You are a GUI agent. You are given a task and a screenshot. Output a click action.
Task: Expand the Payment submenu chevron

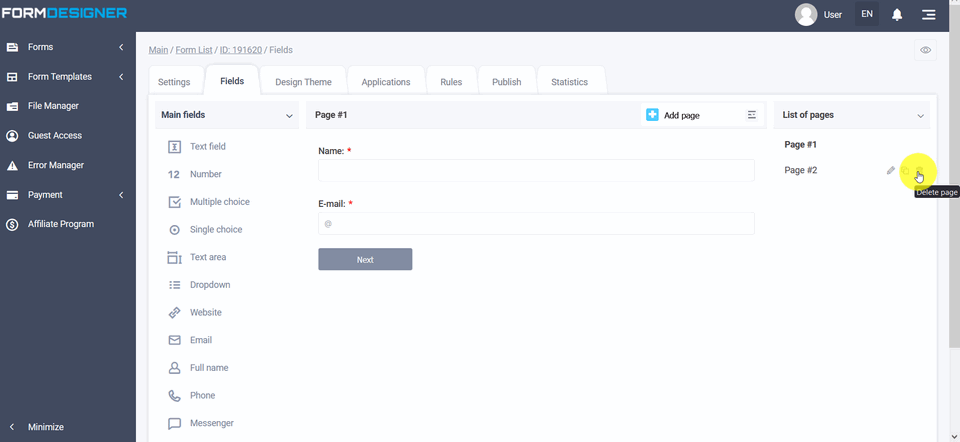click(x=121, y=195)
